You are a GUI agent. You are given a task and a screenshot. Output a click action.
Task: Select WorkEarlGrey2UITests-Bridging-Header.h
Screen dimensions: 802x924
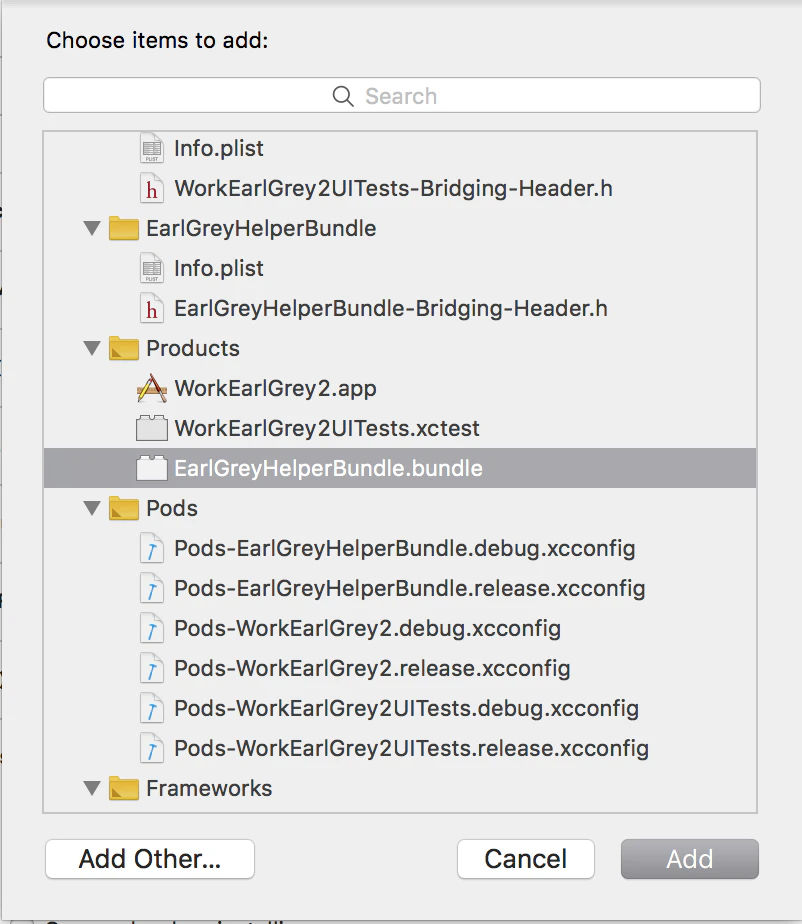pyautogui.click(x=400, y=189)
